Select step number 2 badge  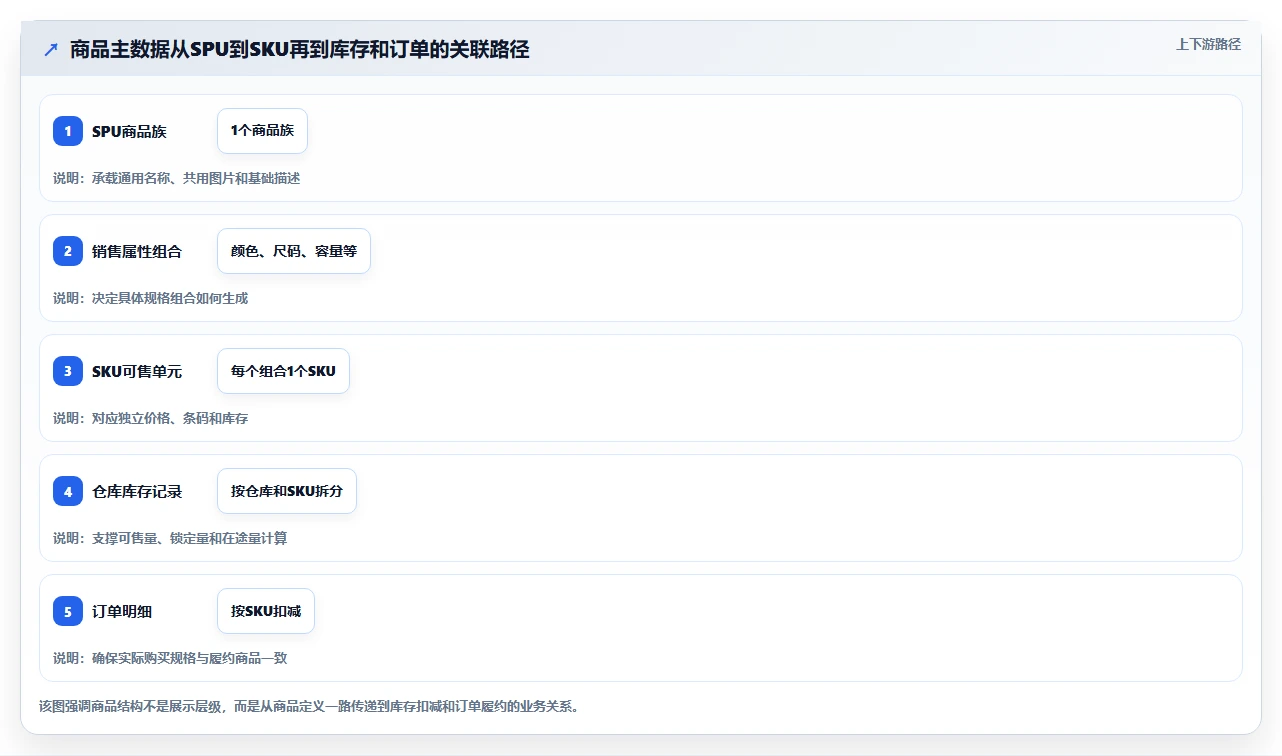[x=68, y=251]
